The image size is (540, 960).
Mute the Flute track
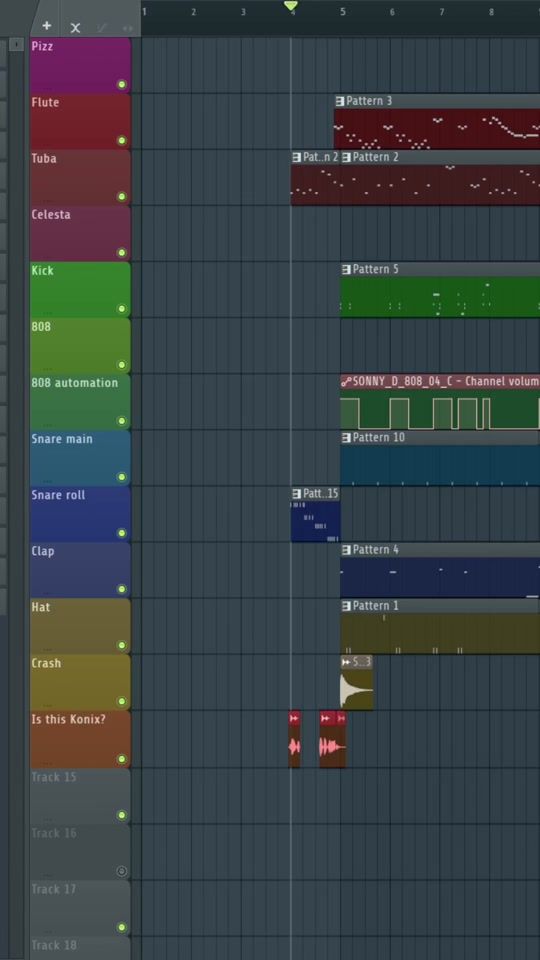pyautogui.click(x=121, y=141)
